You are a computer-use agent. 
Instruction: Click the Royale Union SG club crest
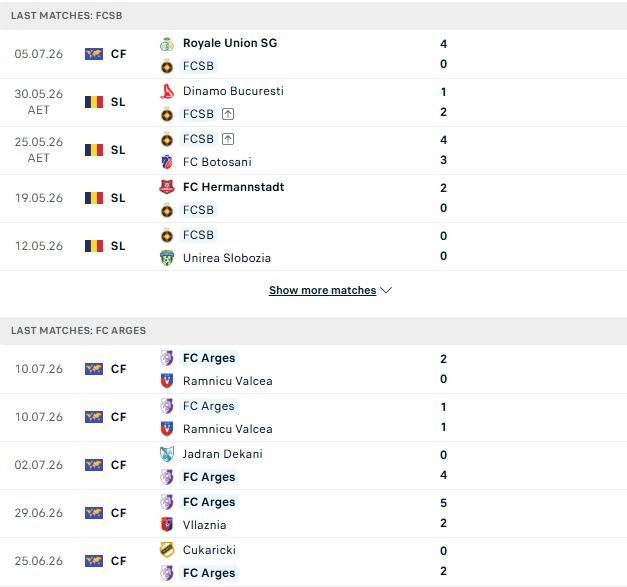(x=167, y=44)
